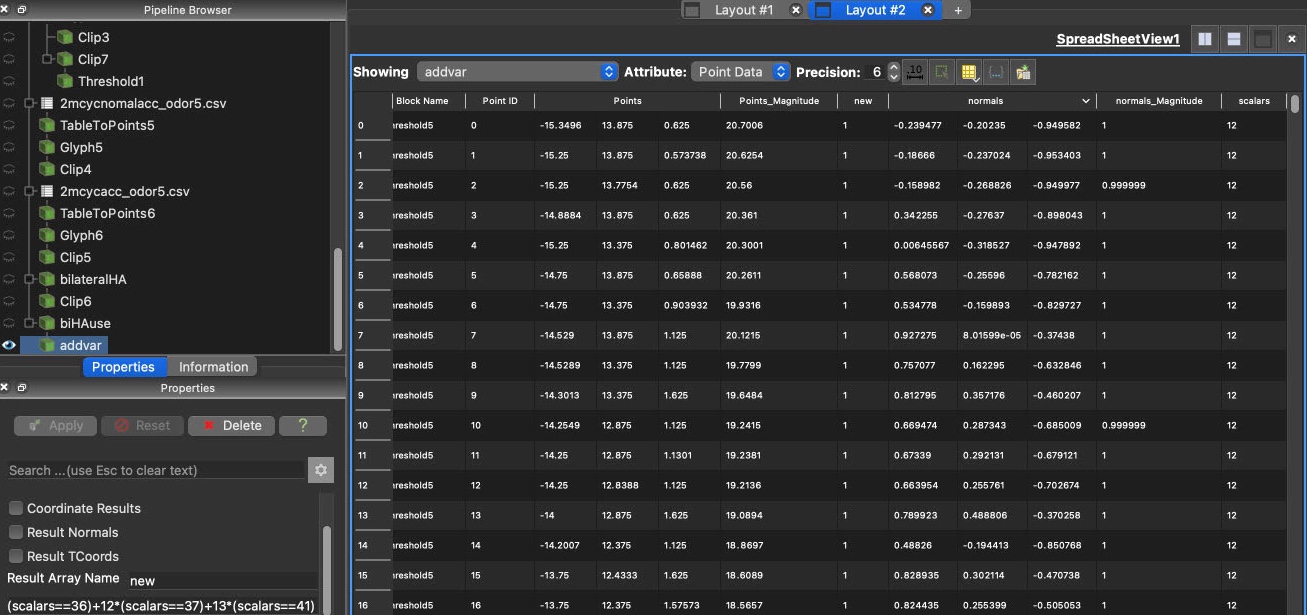Click the help question mark button

303,425
